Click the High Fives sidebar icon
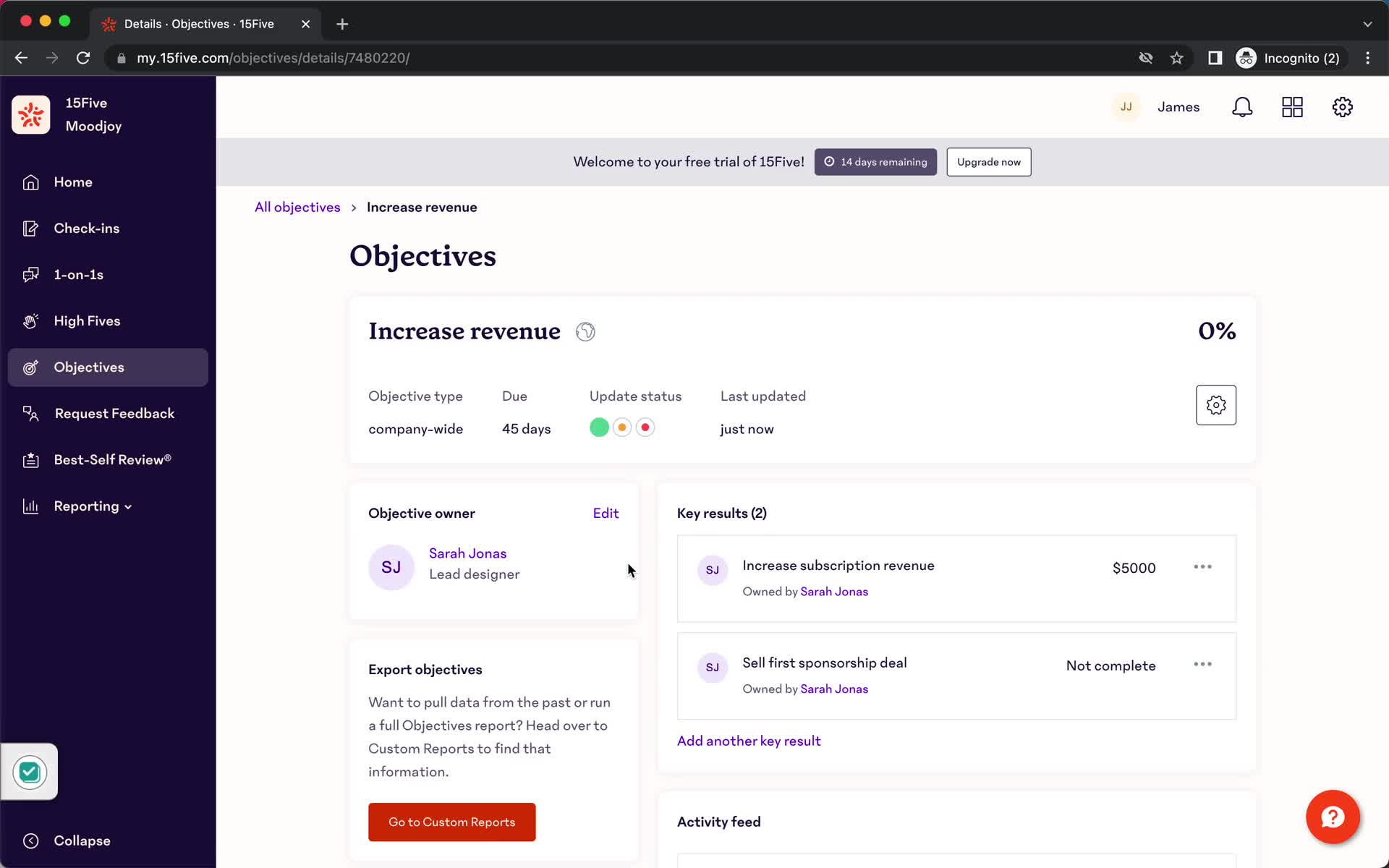 coord(29,320)
